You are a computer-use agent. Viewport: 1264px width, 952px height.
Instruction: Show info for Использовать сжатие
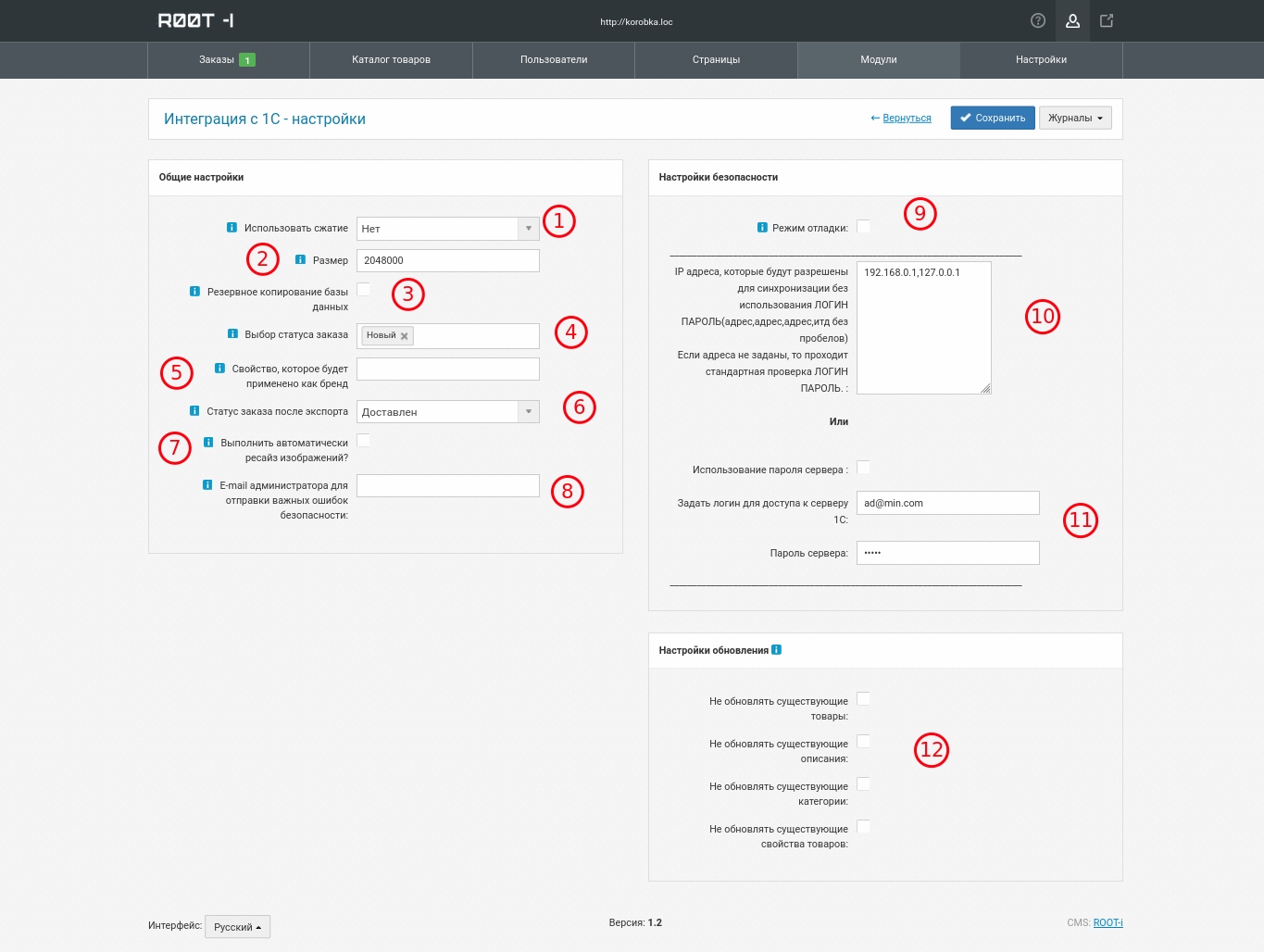(x=232, y=227)
